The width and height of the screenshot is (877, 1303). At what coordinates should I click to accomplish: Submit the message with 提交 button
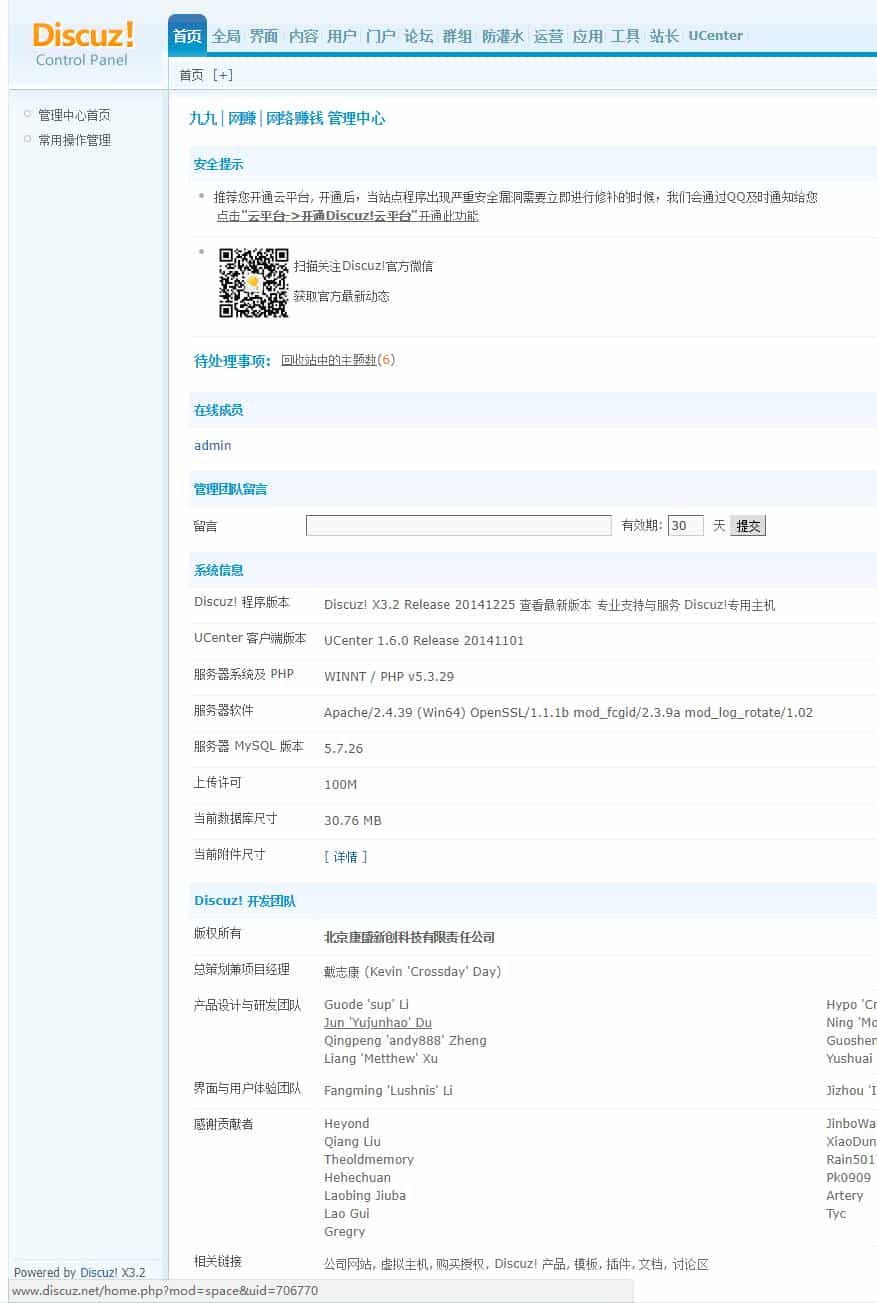click(748, 526)
